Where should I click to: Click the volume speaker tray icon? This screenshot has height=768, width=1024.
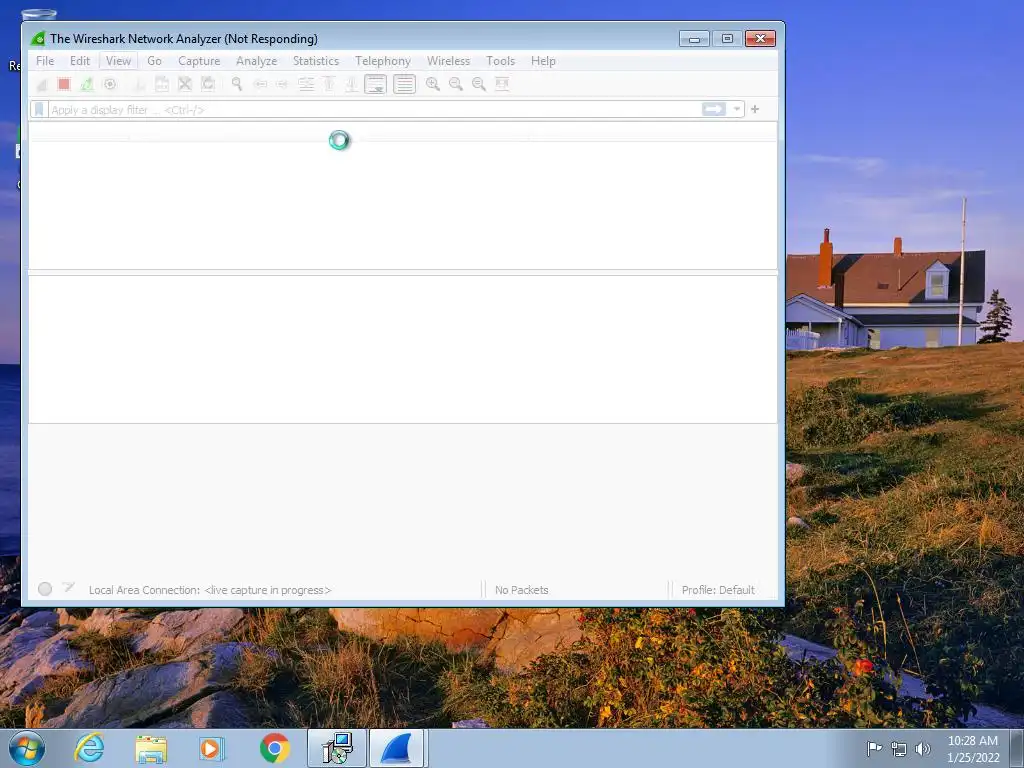pyautogui.click(x=923, y=749)
